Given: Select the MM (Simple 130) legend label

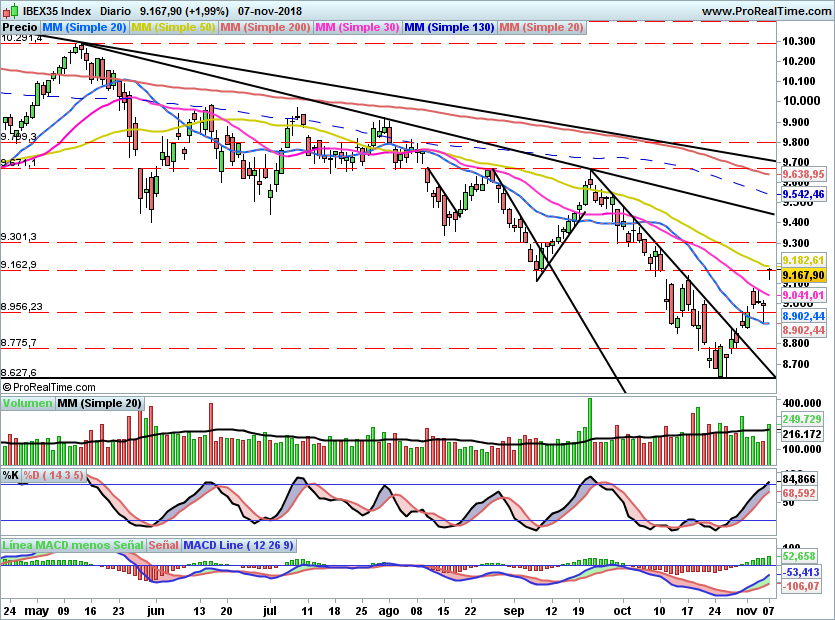Looking at the screenshot, I should pos(449,27).
